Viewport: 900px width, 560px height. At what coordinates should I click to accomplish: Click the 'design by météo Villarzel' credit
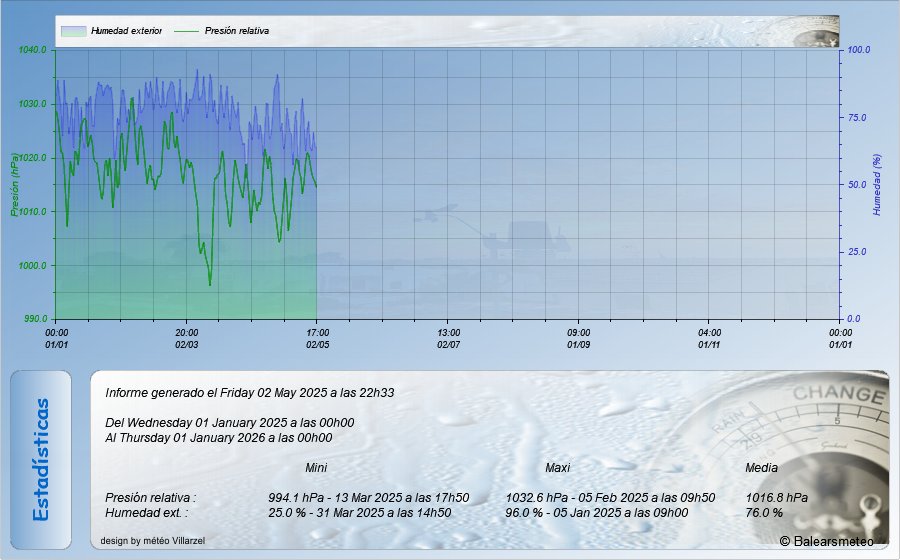point(153,540)
